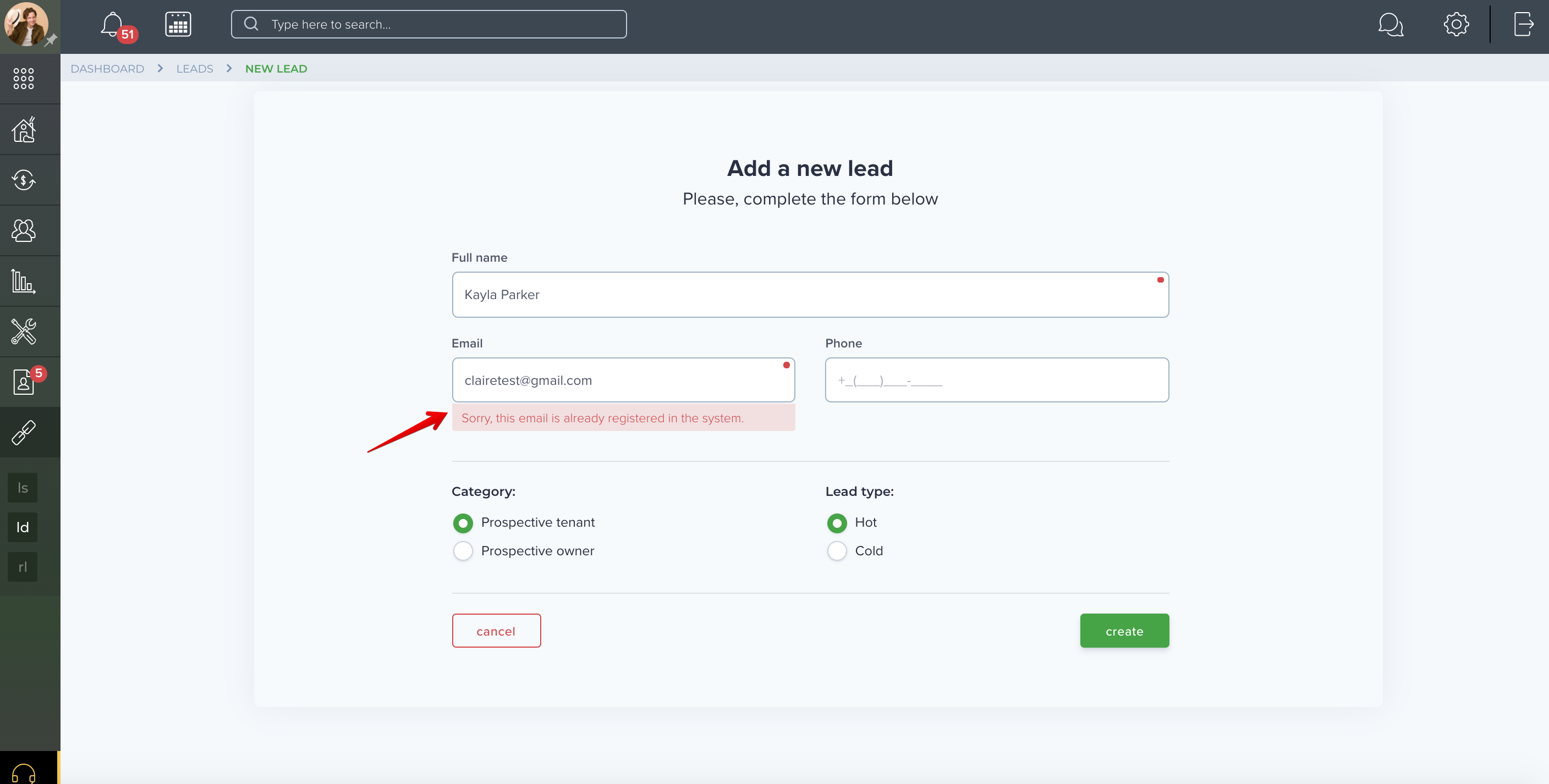Open the accounting dollar icon in sidebar
The height and width of the screenshot is (784, 1549).
24,180
